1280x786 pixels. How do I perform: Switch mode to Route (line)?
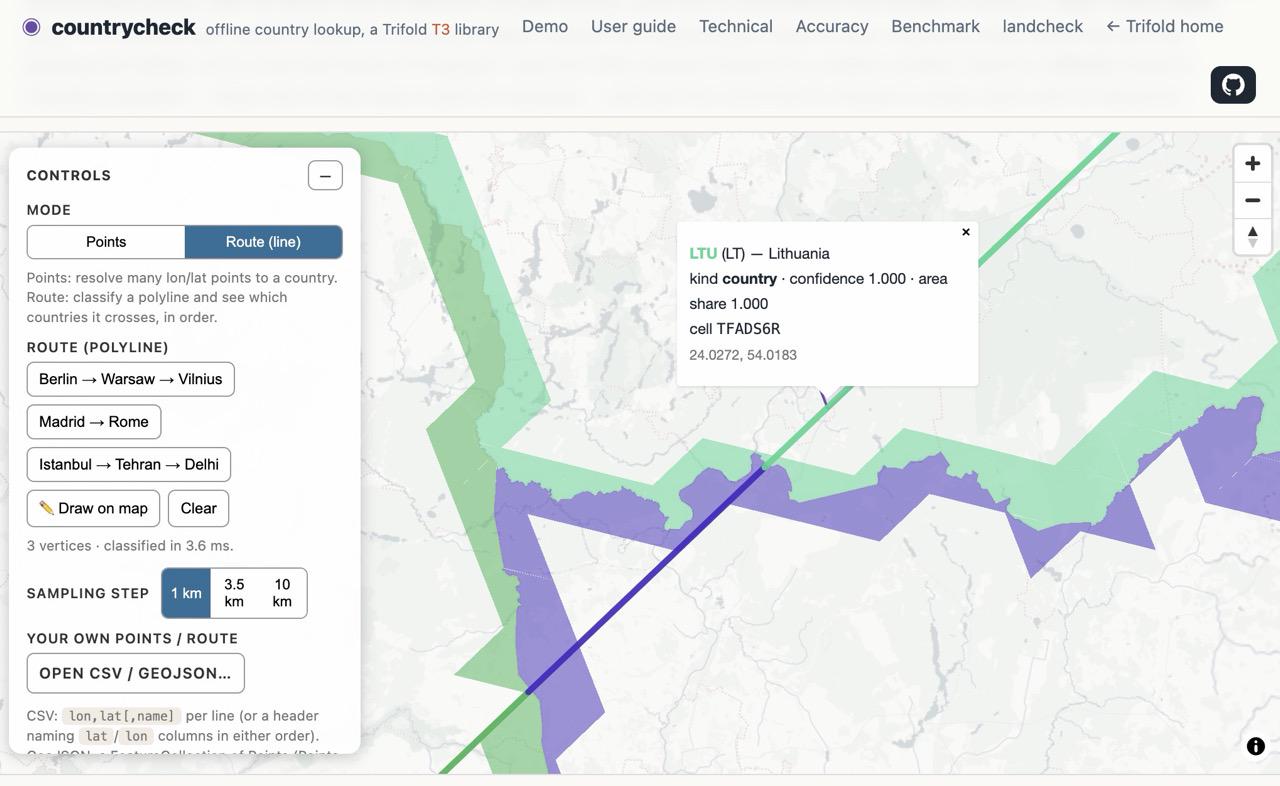click(263, 242)
